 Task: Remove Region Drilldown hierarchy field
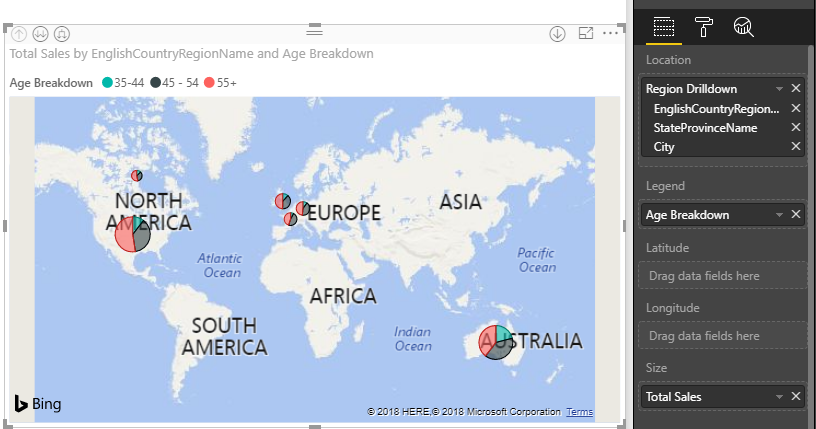pos(796,89)
